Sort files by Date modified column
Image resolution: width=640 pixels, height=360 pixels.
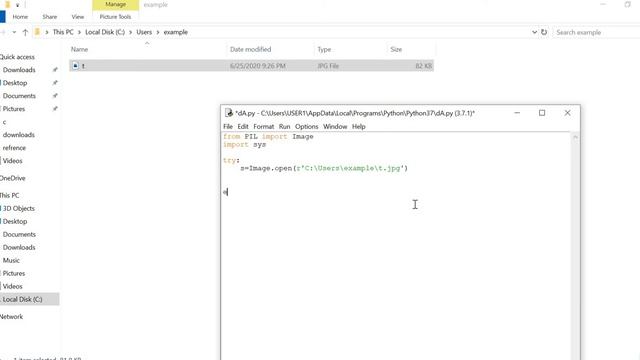click(250, 49)
